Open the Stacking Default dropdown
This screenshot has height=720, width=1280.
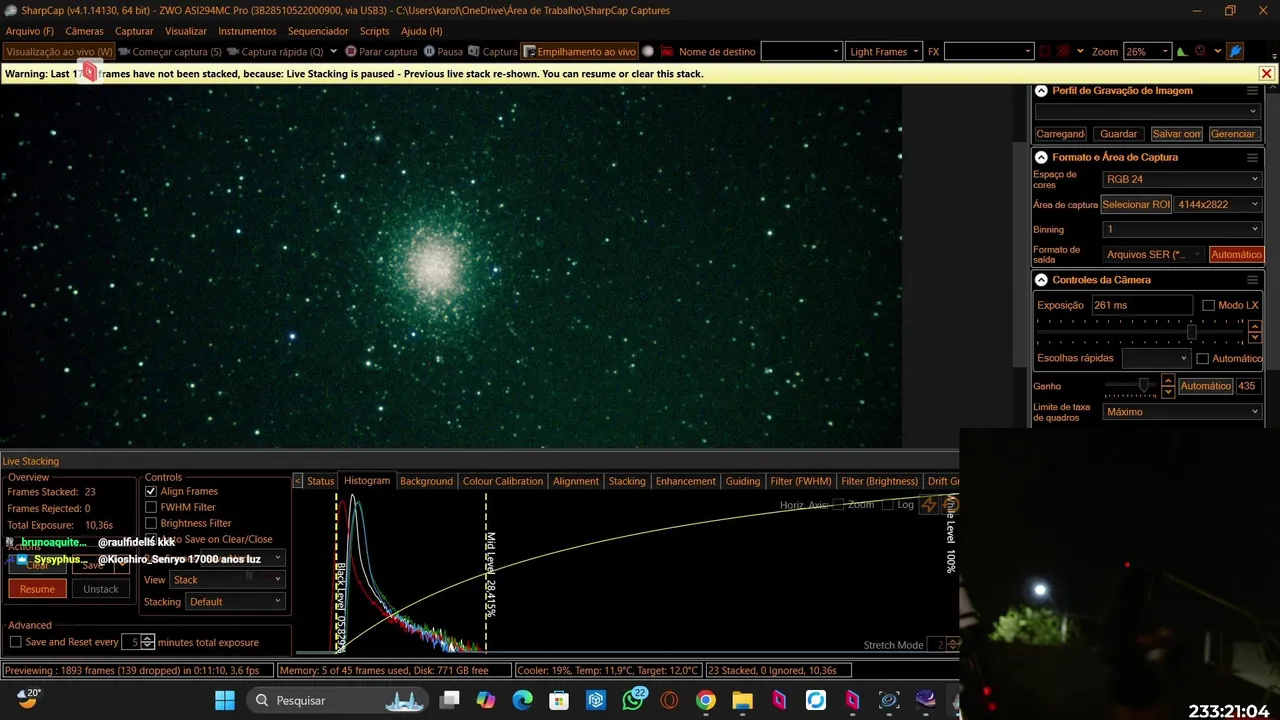[x=235, y=602]
